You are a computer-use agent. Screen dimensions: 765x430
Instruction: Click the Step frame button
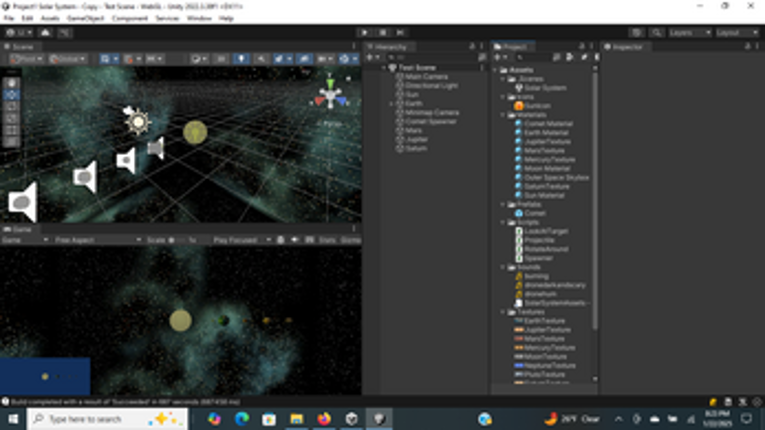pyautogui.click(x=400, y=33)
